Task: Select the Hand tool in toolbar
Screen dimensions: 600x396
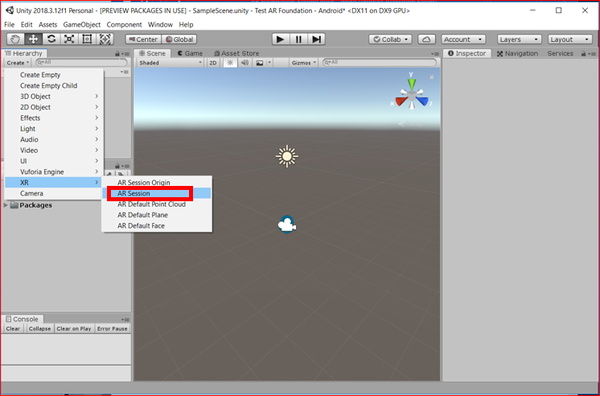Action: (x=15, y=39)
